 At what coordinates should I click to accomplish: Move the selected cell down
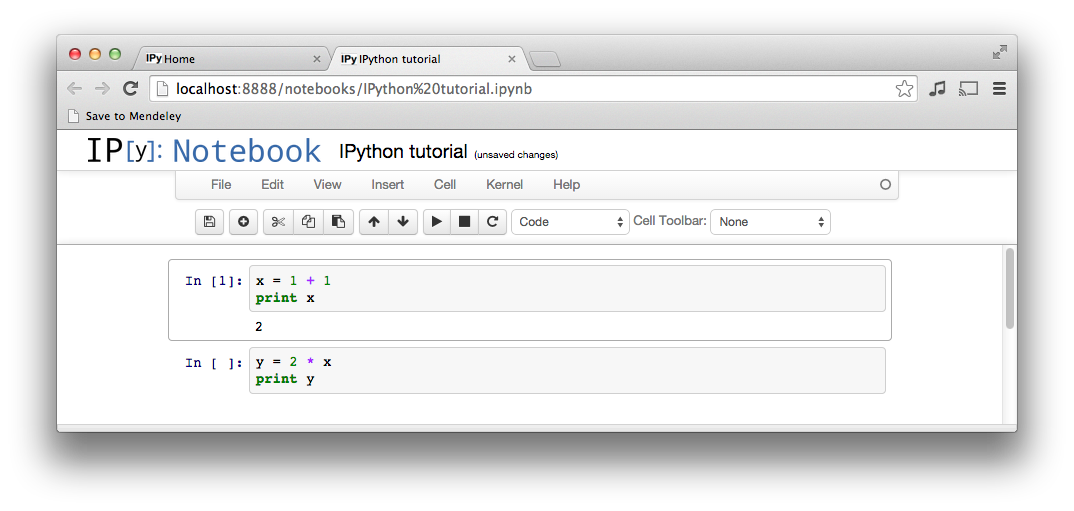point(402,222)
